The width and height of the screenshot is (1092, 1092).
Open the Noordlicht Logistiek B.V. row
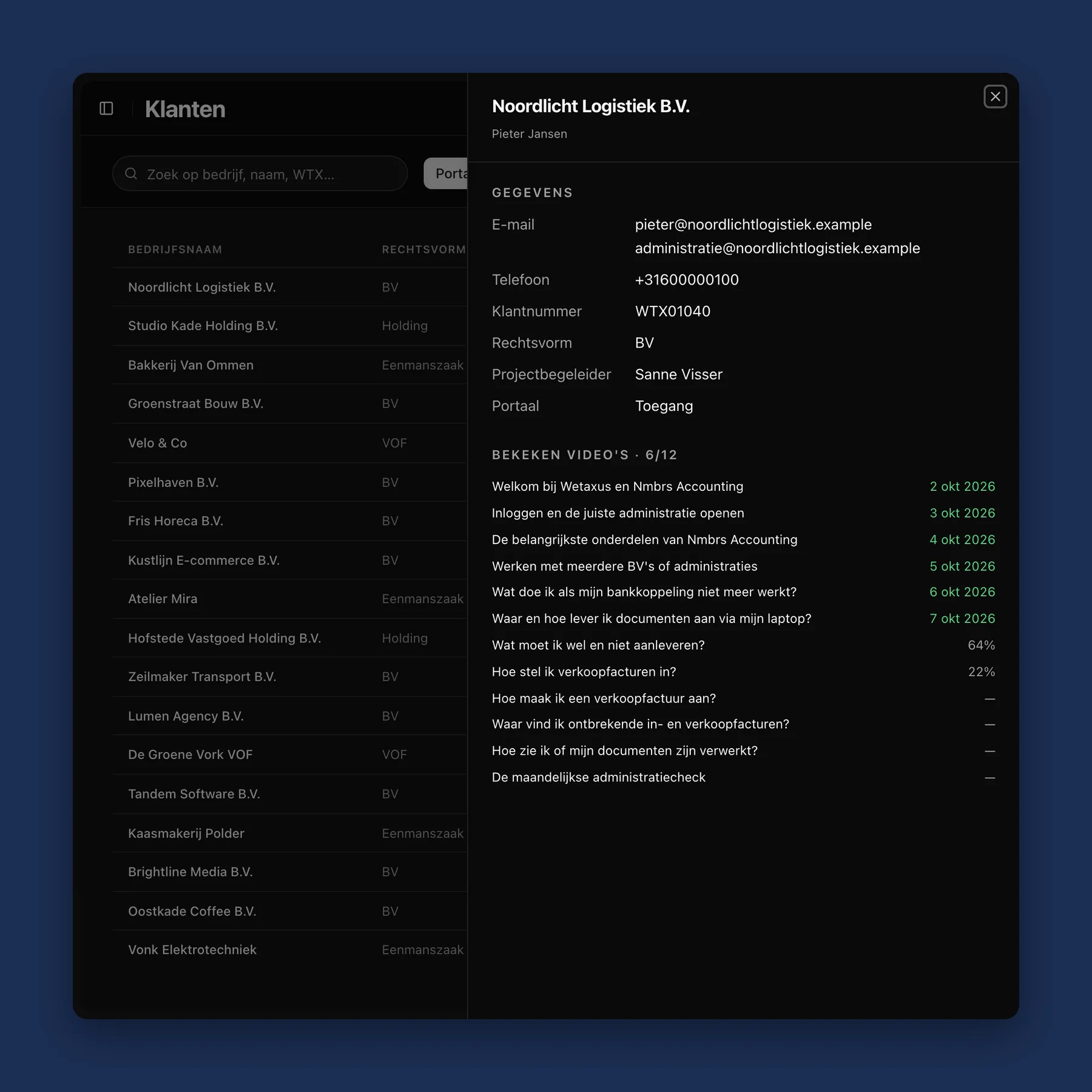290,287
